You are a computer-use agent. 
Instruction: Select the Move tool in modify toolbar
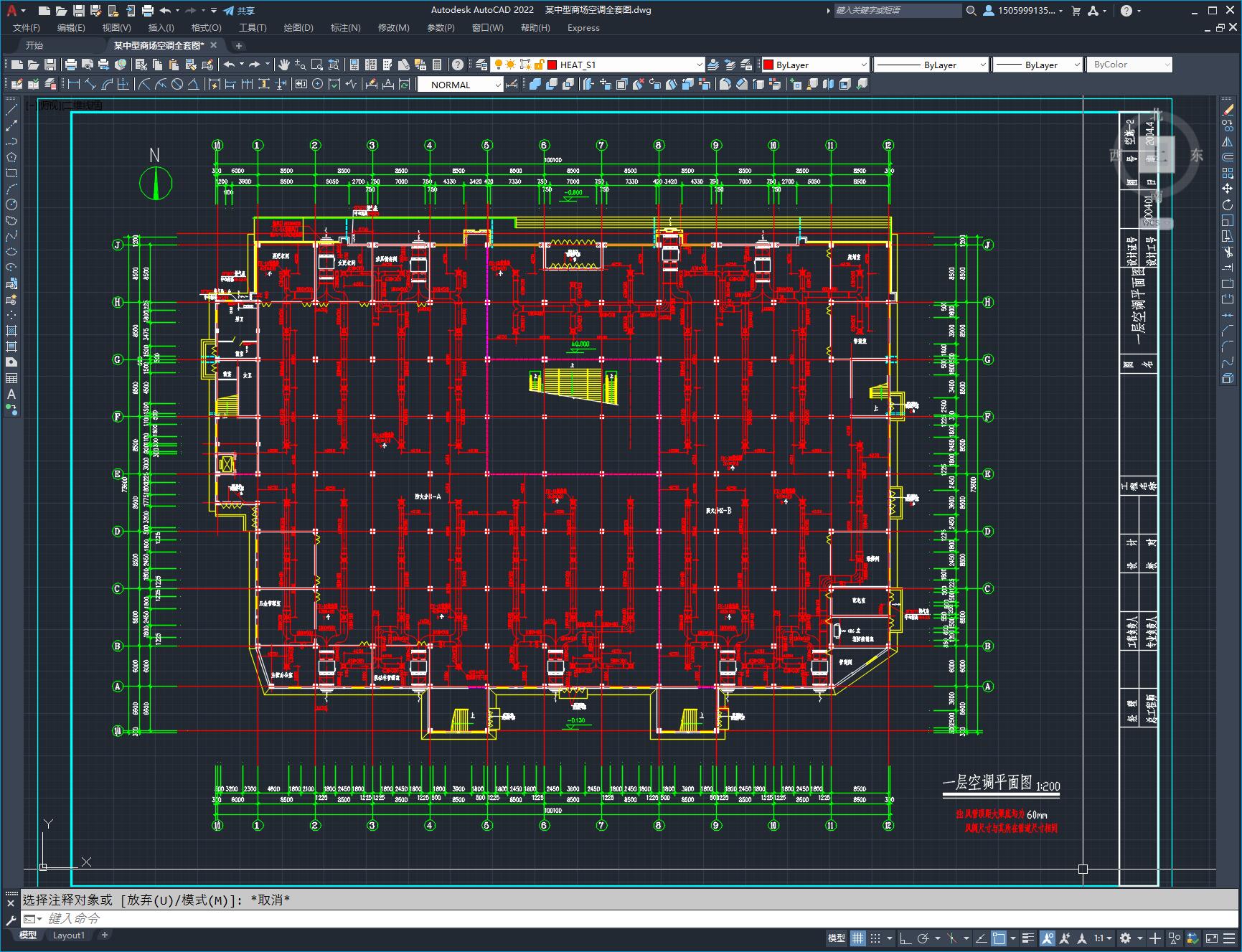[x=1228, y=189]
